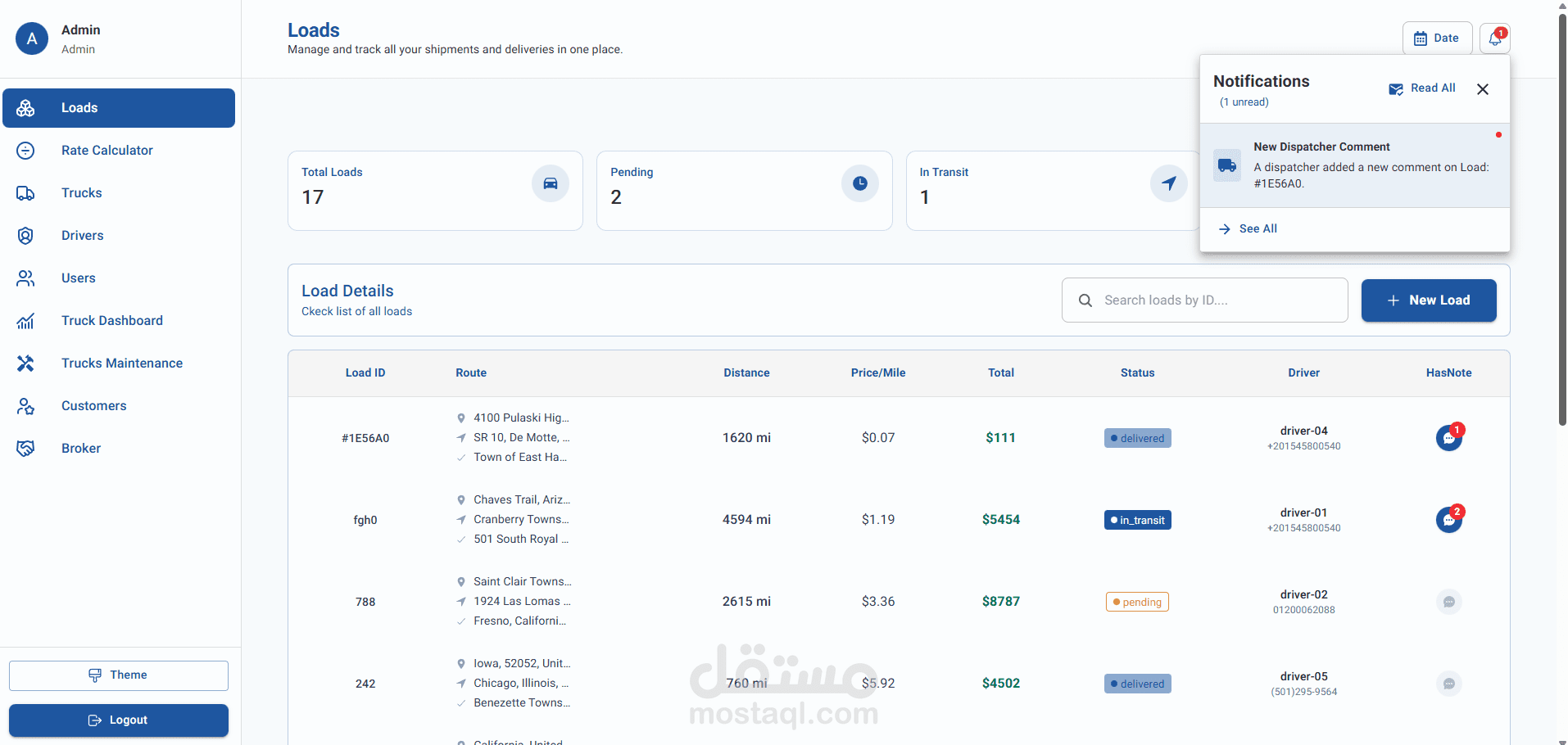Open note icon for load #1E56A0

pos(1449,438)
